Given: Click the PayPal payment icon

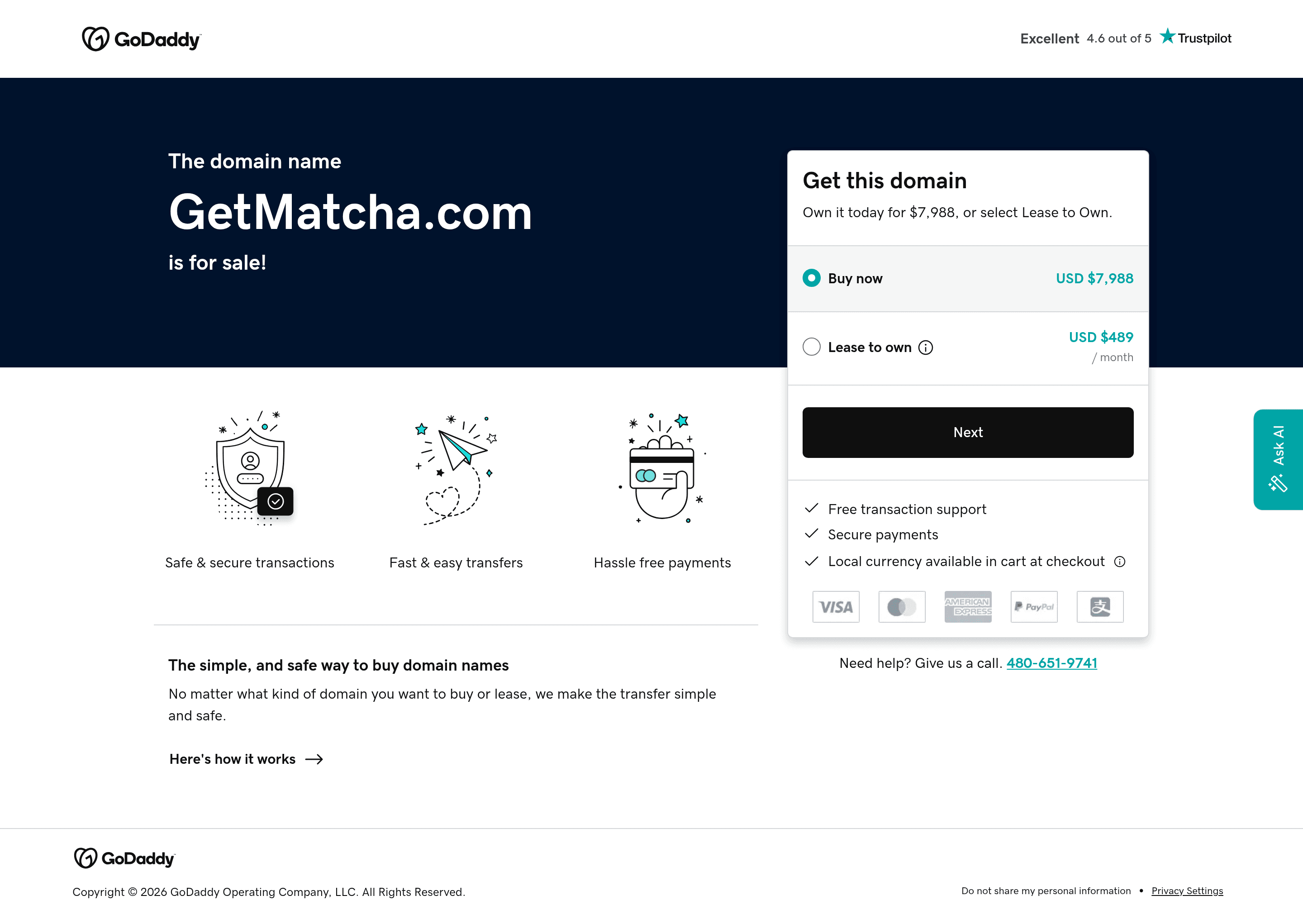Looking at the screenshot, I should tap(1033, 606).
